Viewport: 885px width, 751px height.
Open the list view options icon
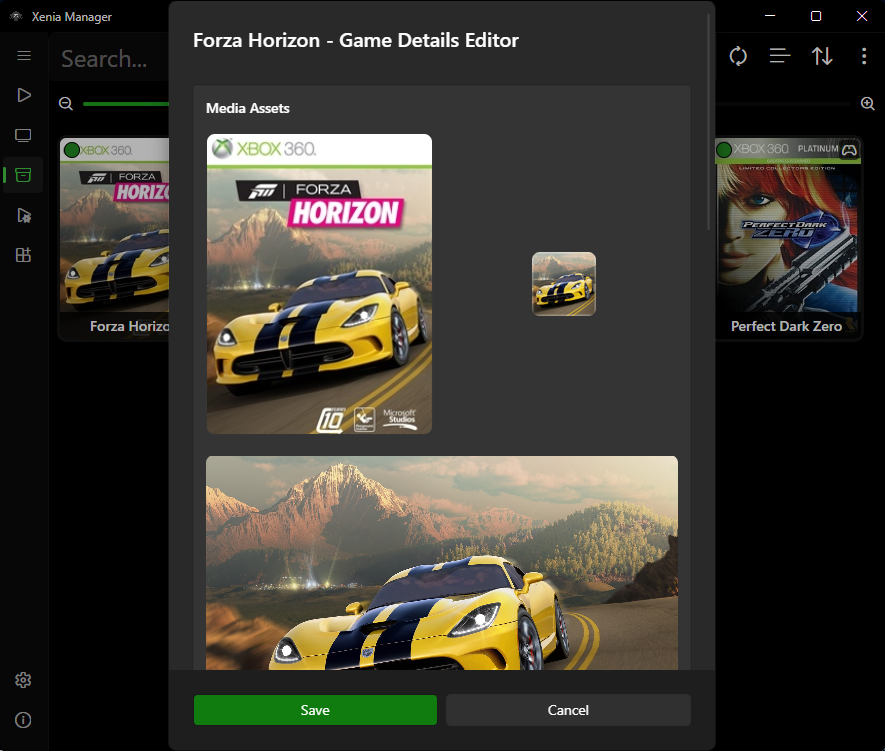point(779,56)
